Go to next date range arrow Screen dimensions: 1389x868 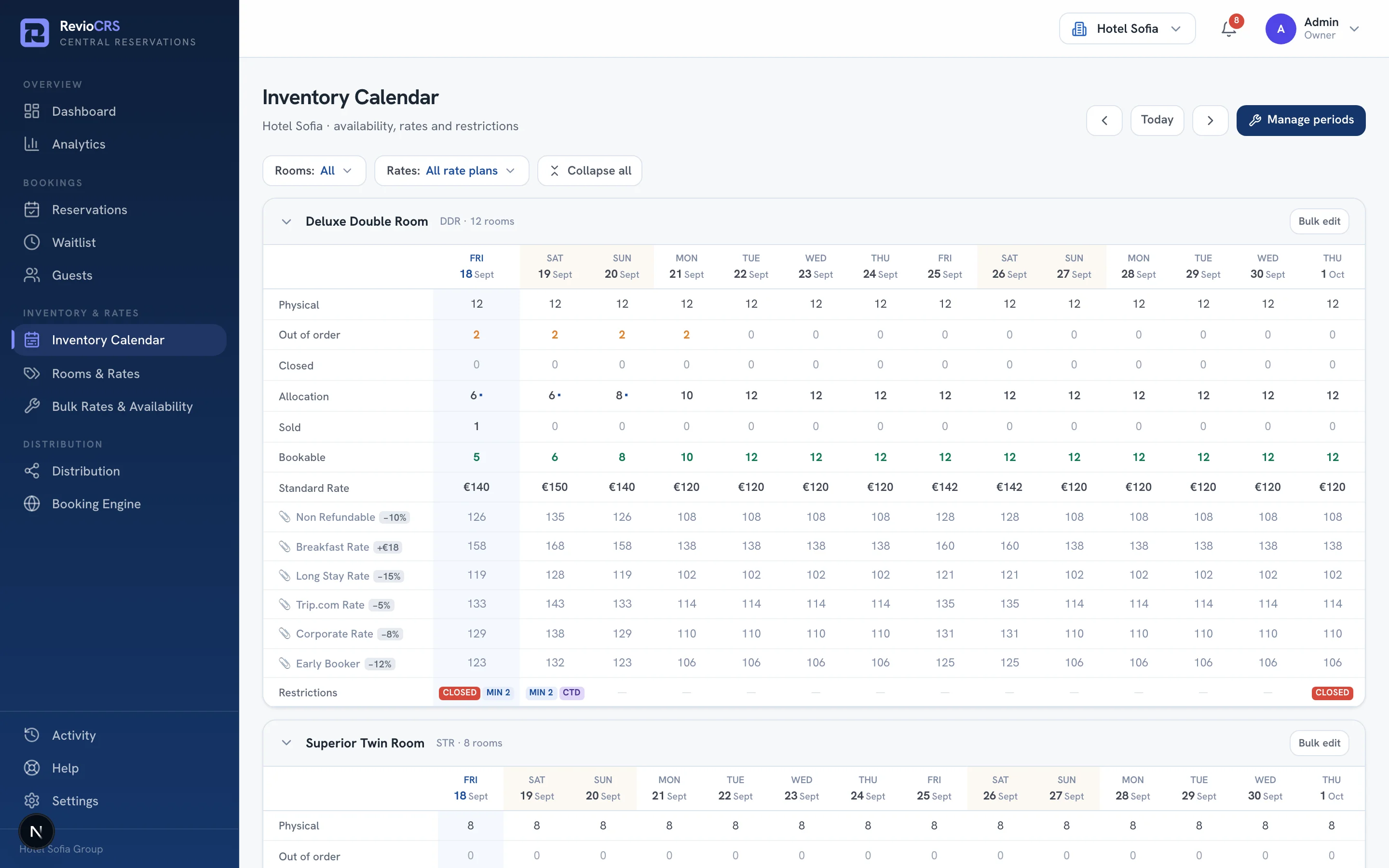(x=1210, y=121)
